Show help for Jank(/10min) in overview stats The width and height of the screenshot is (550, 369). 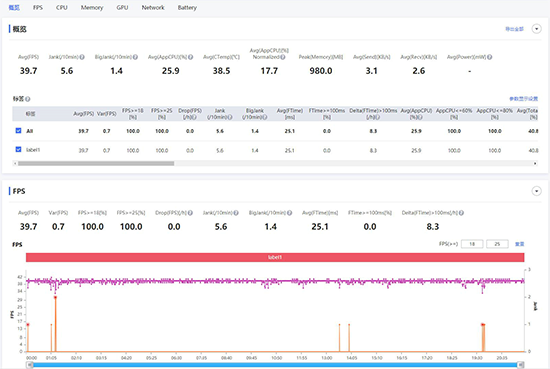(x=82, y=57)
